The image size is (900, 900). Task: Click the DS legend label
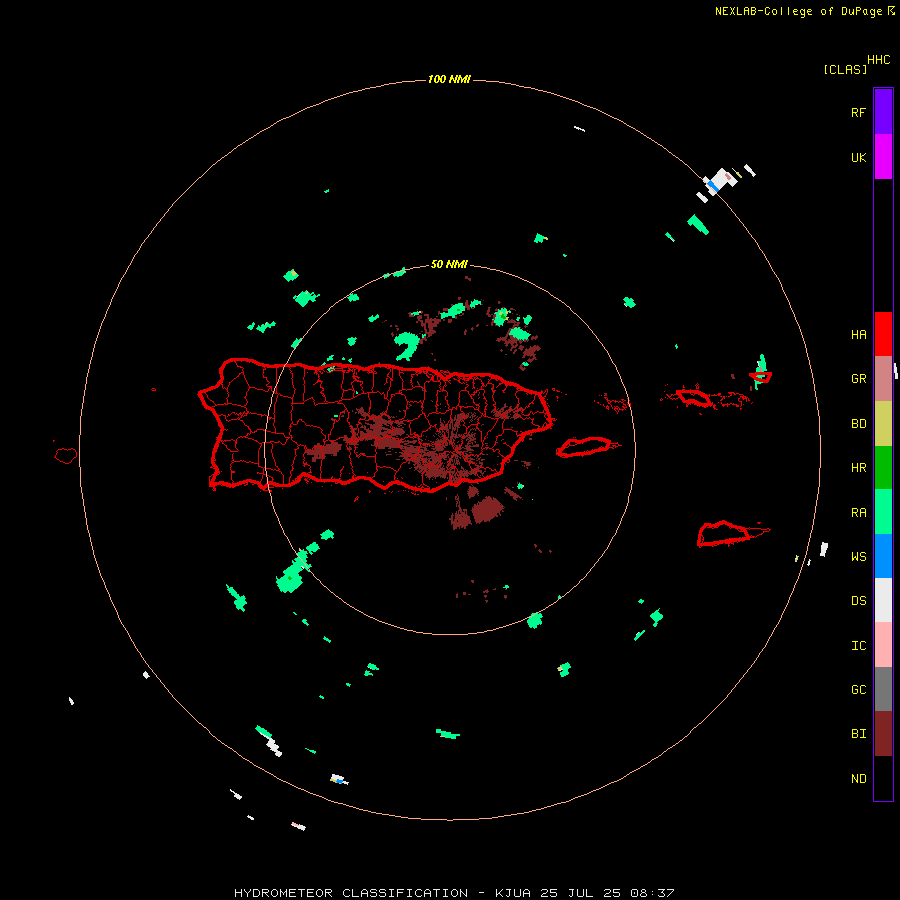(x=858, y=600)
